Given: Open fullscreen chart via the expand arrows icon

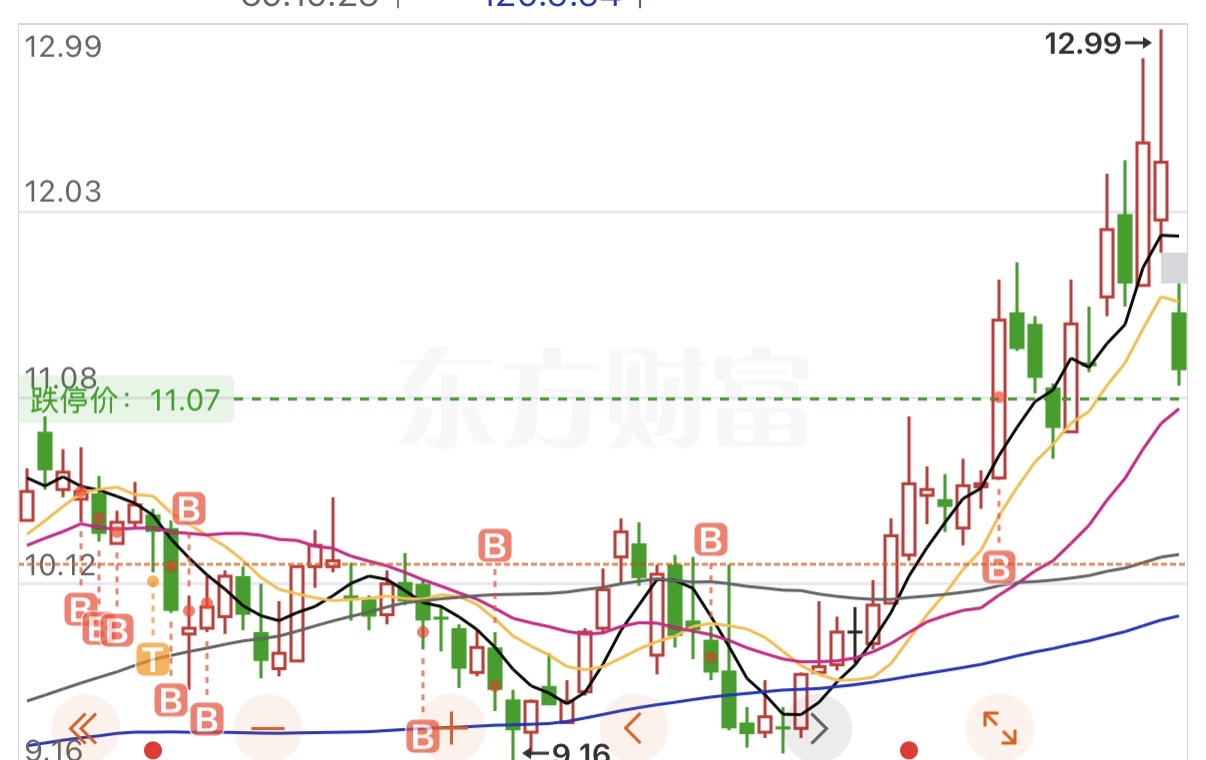Looking at the screenshot, I should [x=1001, y=729].
